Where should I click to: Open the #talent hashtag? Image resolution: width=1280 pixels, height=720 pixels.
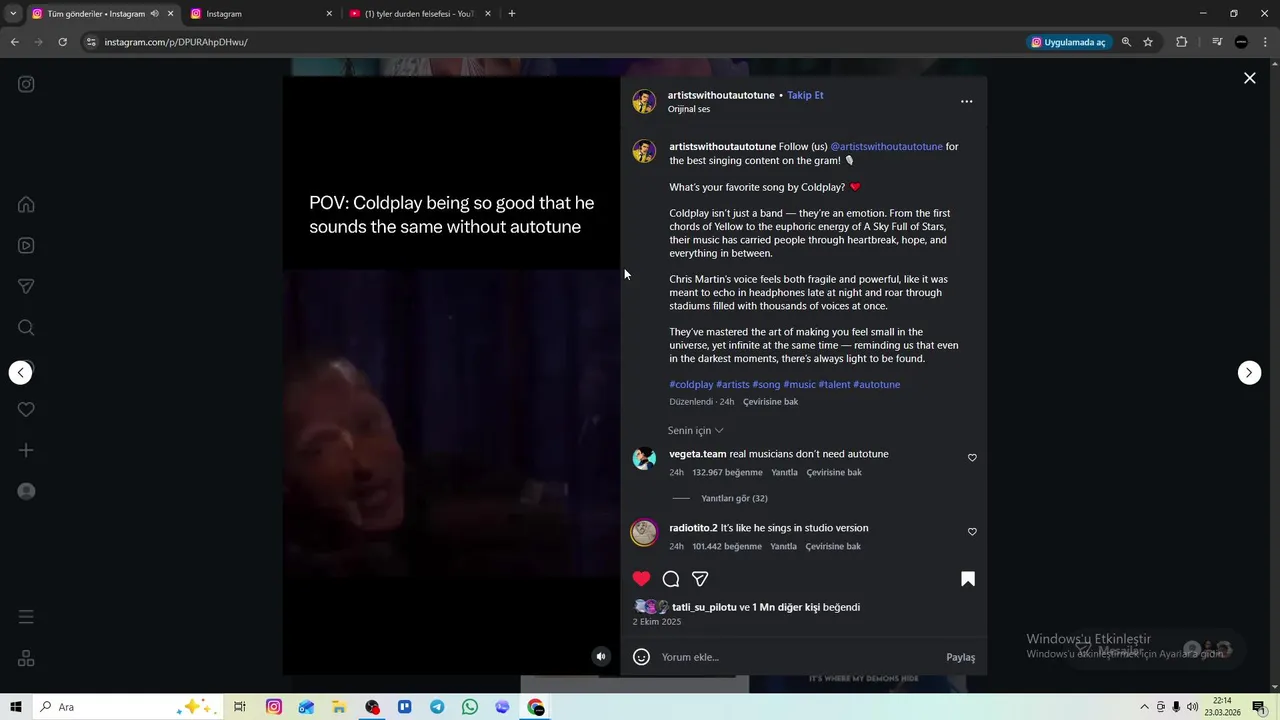click(x=834, y=384)
